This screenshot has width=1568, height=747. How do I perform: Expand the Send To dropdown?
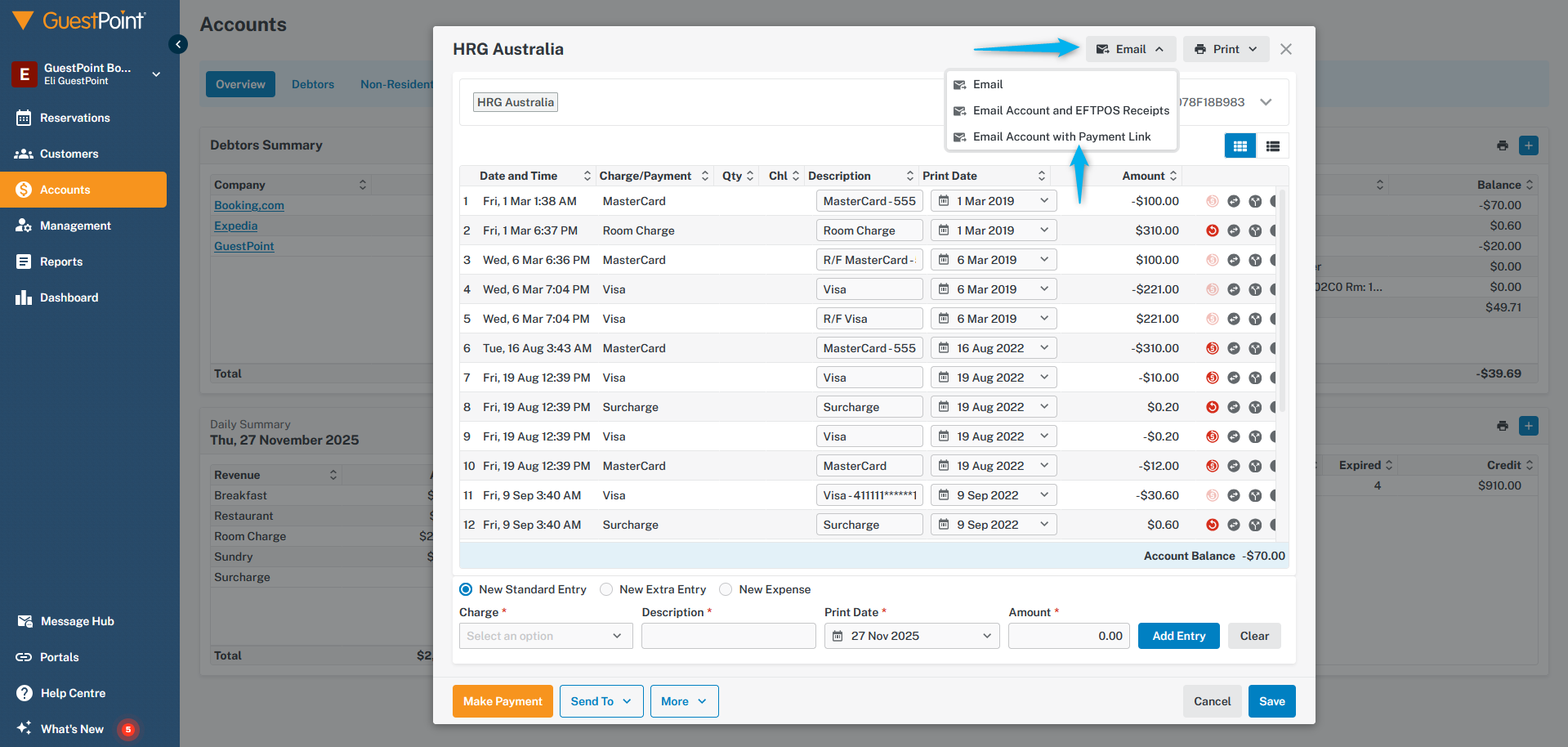click(x=601, y=701)
